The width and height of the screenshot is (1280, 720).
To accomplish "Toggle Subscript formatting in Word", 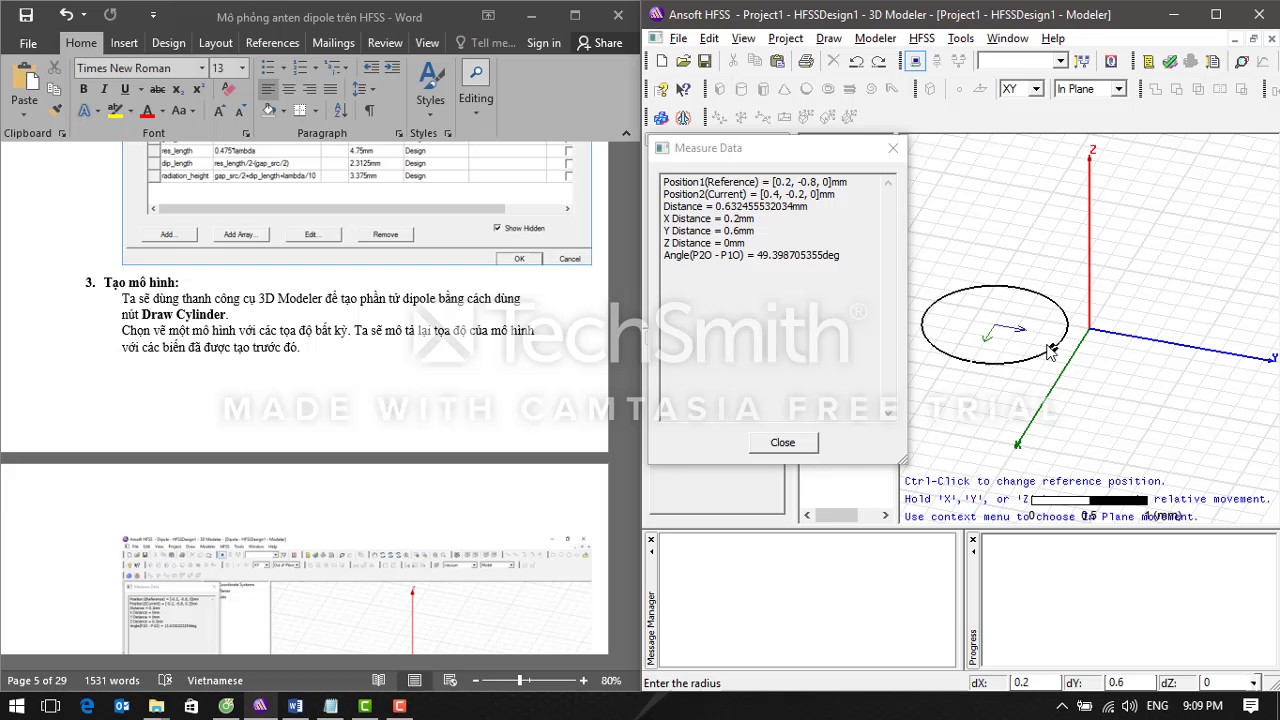I will tap(179, 89).
